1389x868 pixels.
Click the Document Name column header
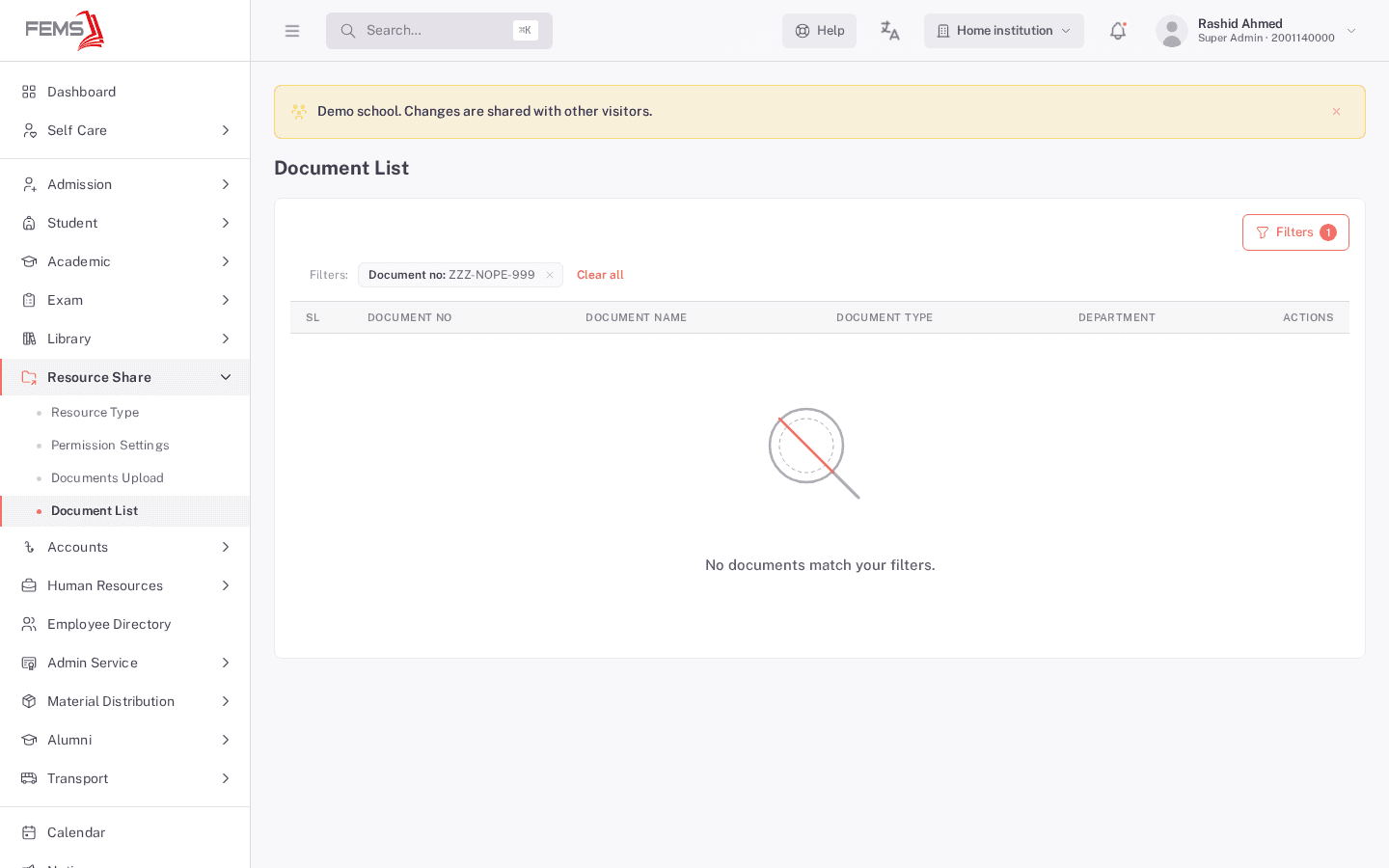[x=637, y=317]
